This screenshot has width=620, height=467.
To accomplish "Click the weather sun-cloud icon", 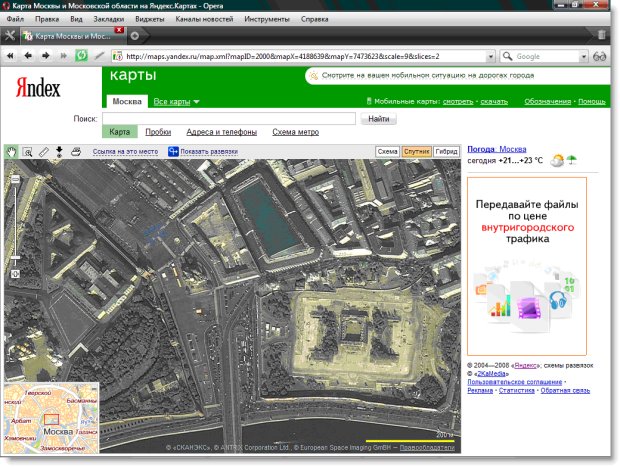I will click(x=557, y=160).
